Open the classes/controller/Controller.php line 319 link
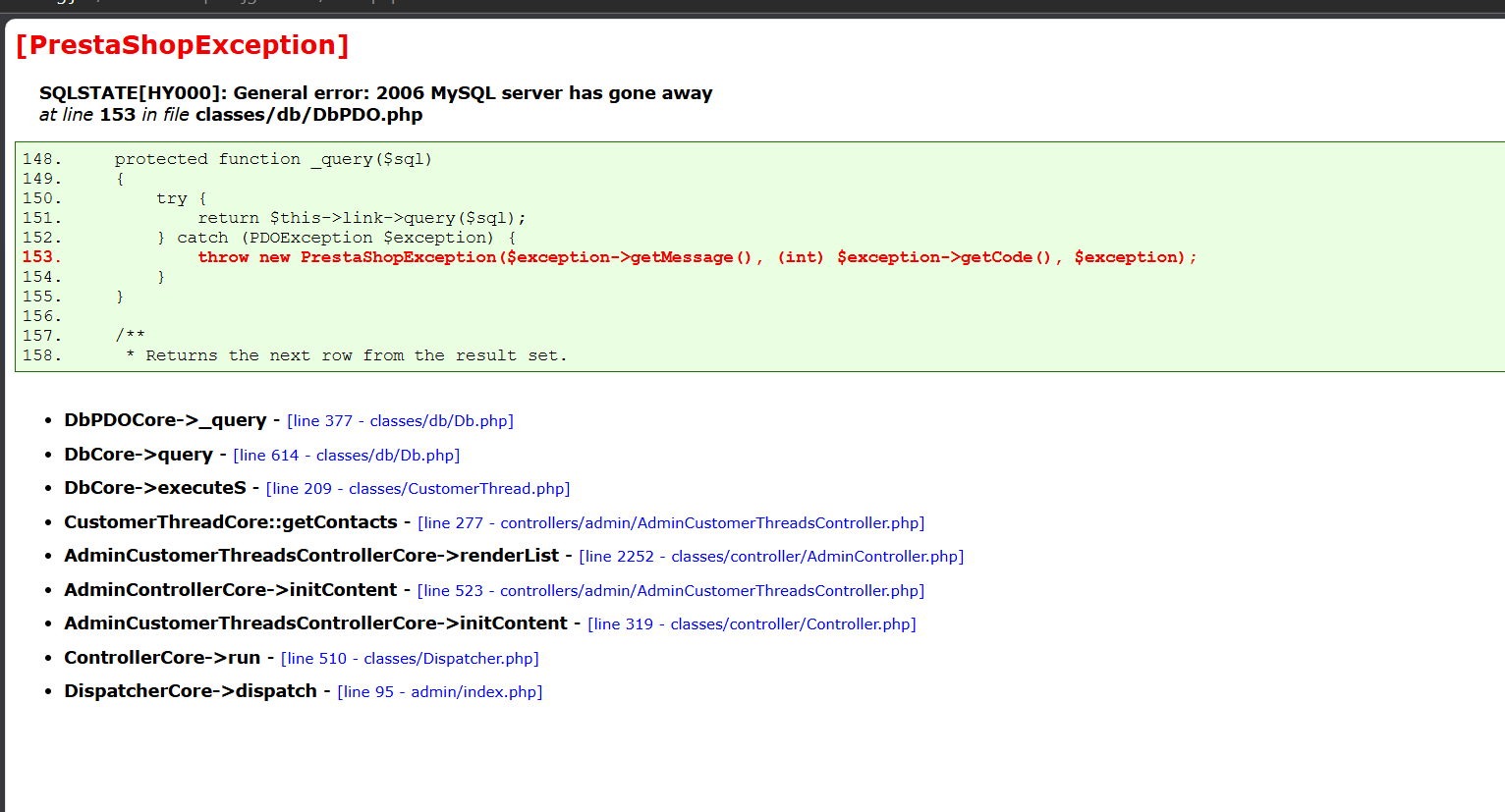The height and width of the screenshot is (812, 1505). tap(752, 623)
